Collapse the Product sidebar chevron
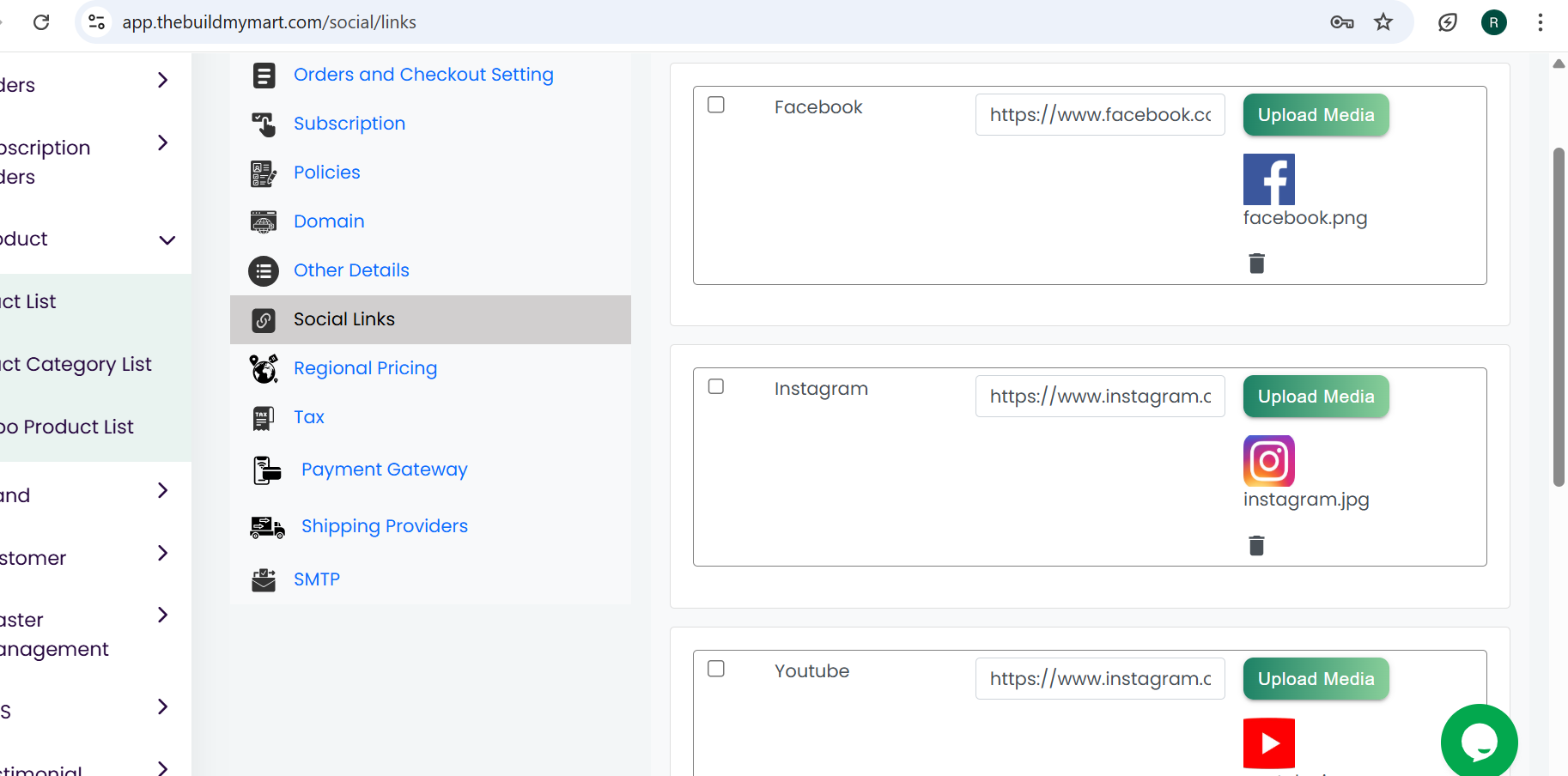This screenshot has width=1568, height=776. [x=167, y=240]
